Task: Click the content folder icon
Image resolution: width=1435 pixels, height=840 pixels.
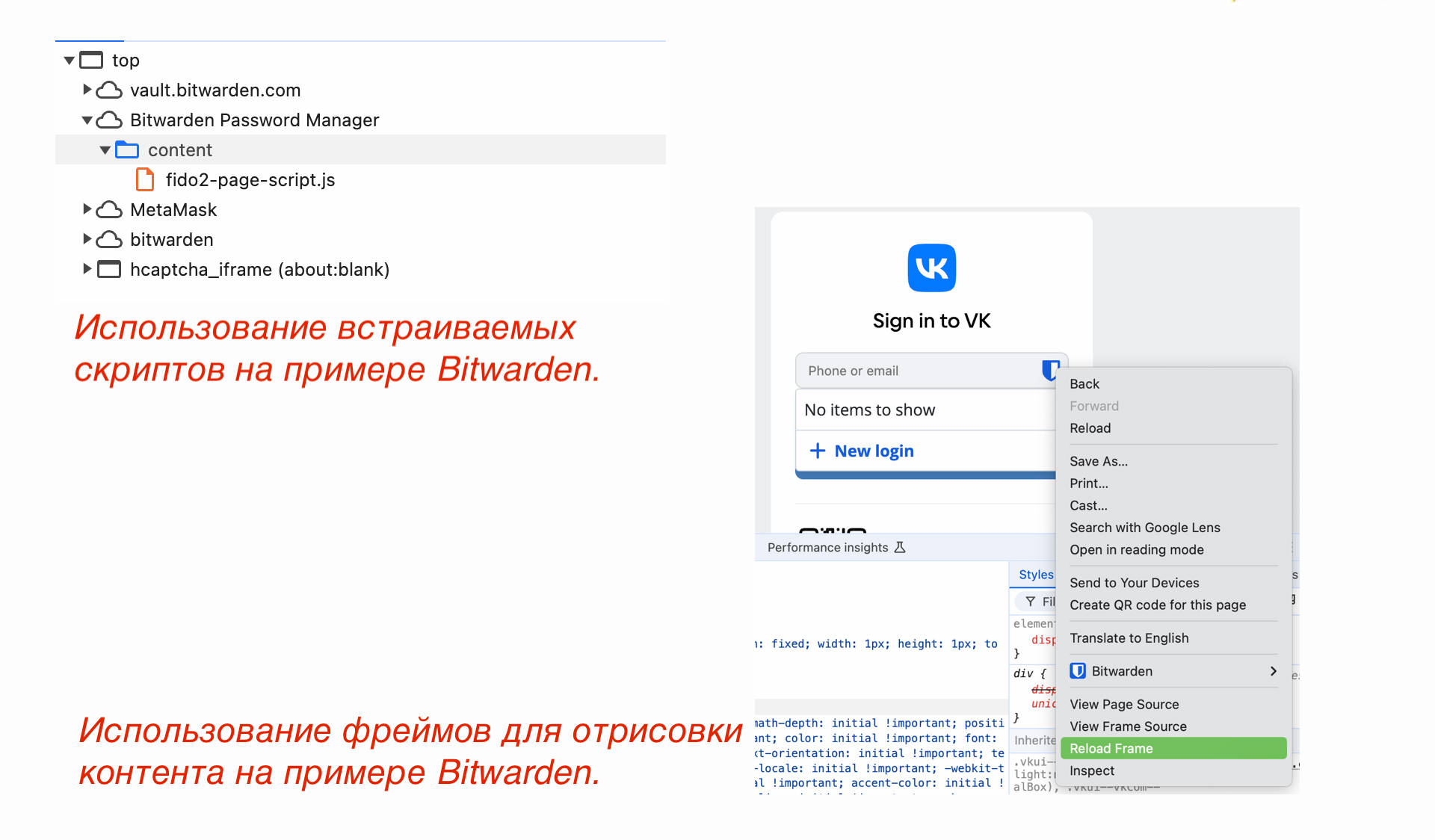Action: point(127,150)
